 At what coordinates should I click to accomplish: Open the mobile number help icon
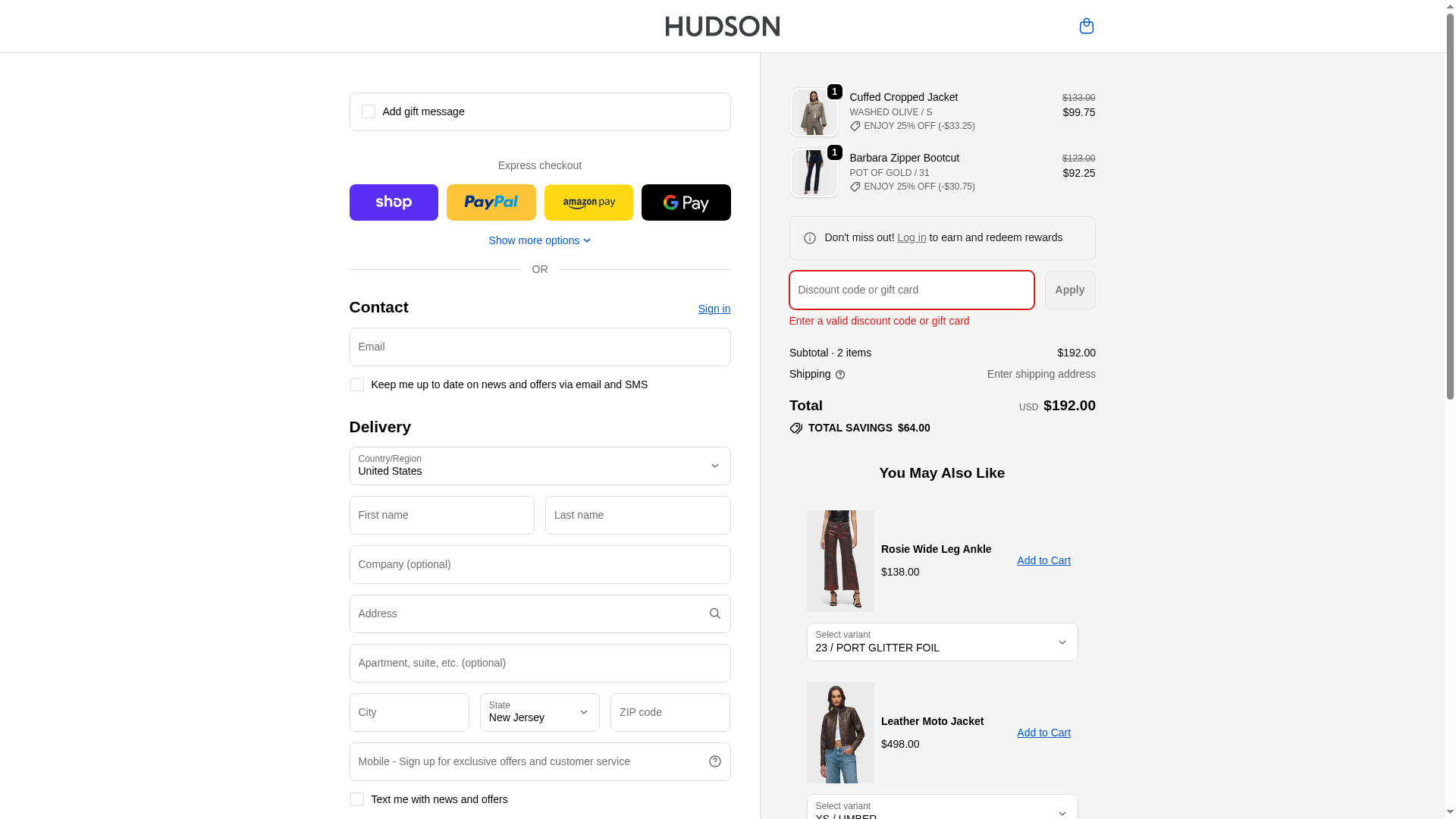pyautogui.click(x=714, y=761)
